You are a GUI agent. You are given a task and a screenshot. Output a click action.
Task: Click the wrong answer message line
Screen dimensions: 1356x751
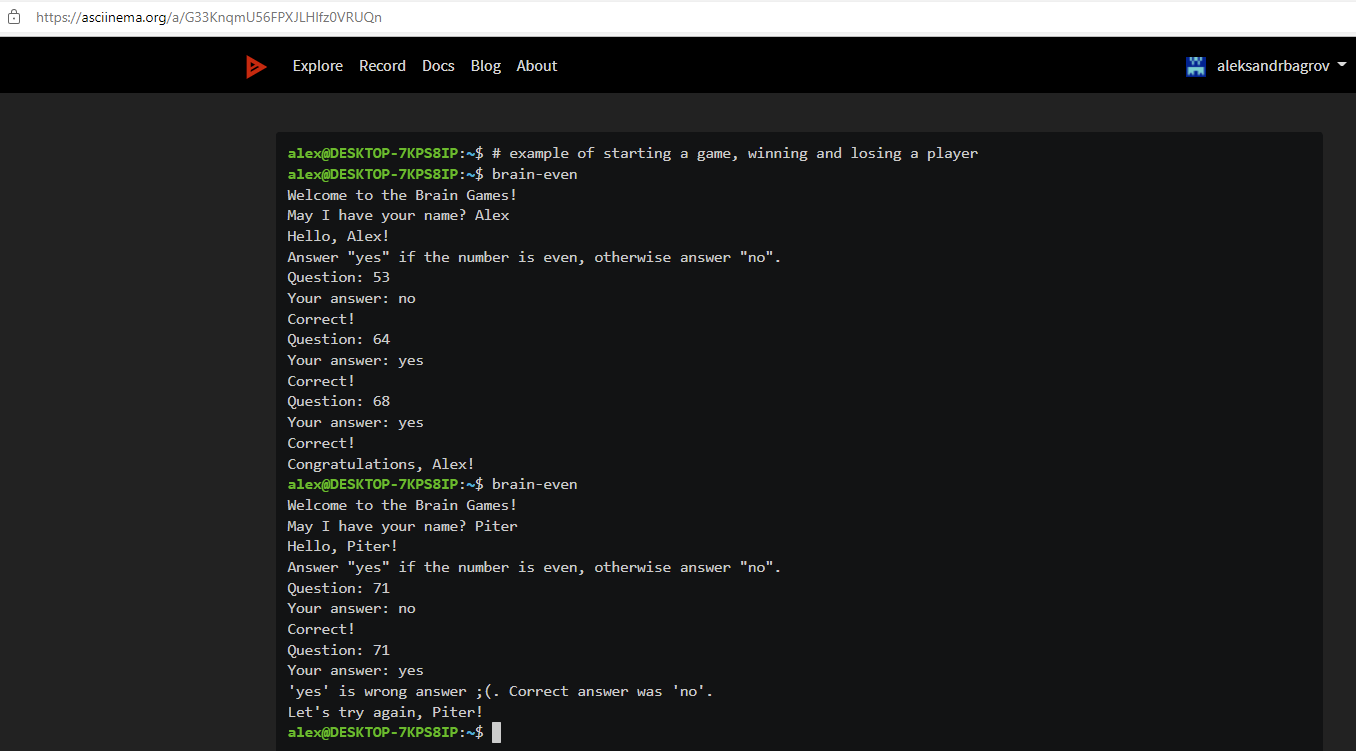[x=498, y=690]
